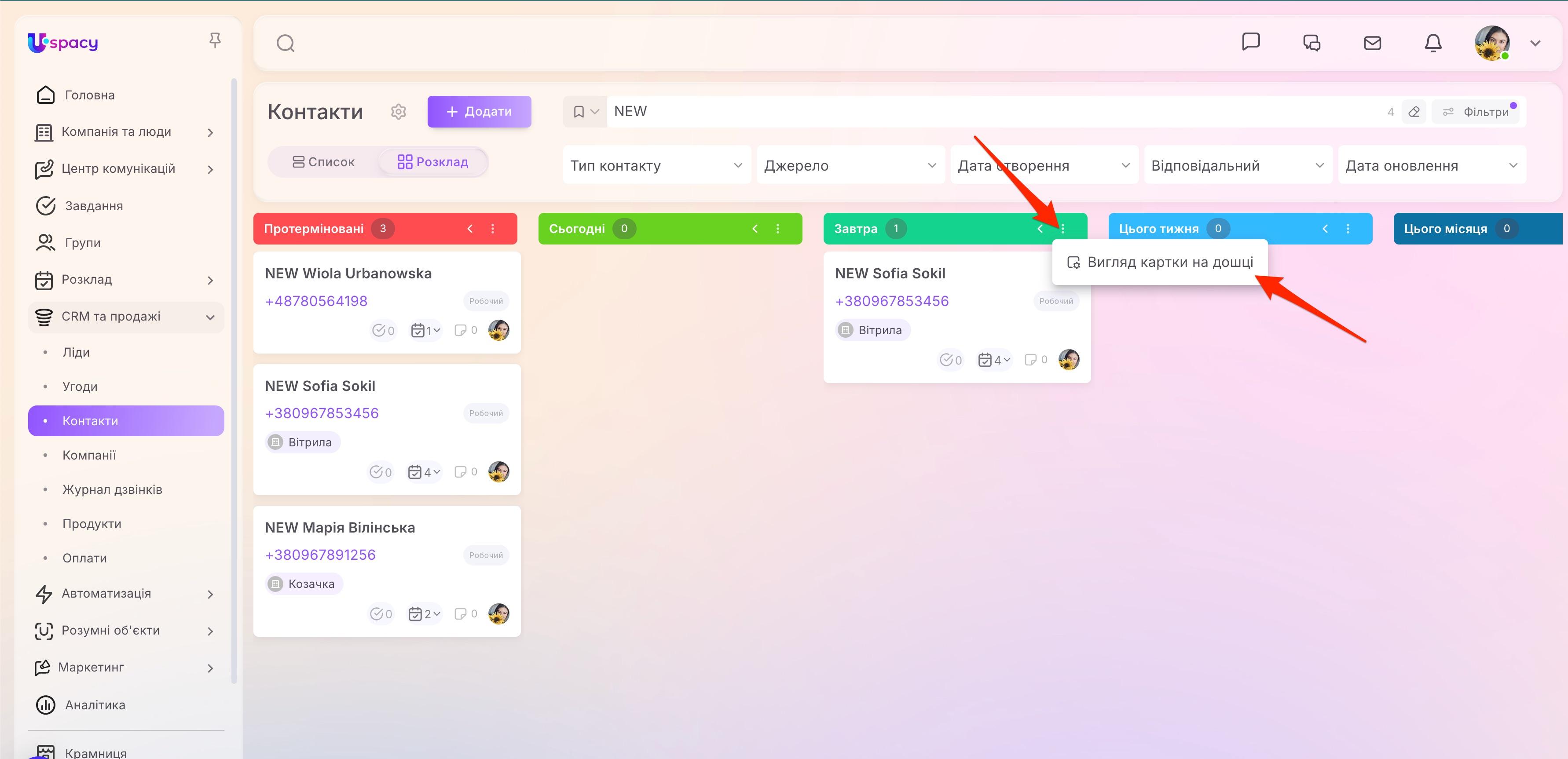Open Сьогодні column options menu
The height and width of the screenshot is (759, 1568).
coord(778,229)
